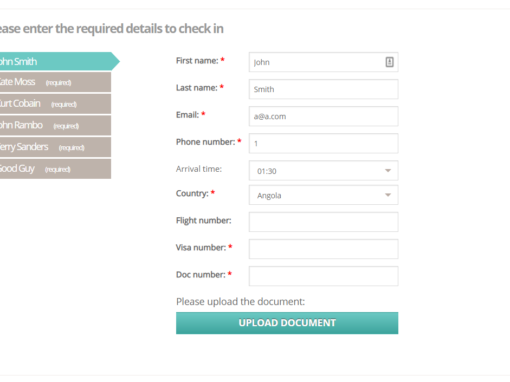Click the Please upload the document label
Image resolution: width=510 pixels, height=382 pixels.
pyautogui.click(x=240, y=302)
